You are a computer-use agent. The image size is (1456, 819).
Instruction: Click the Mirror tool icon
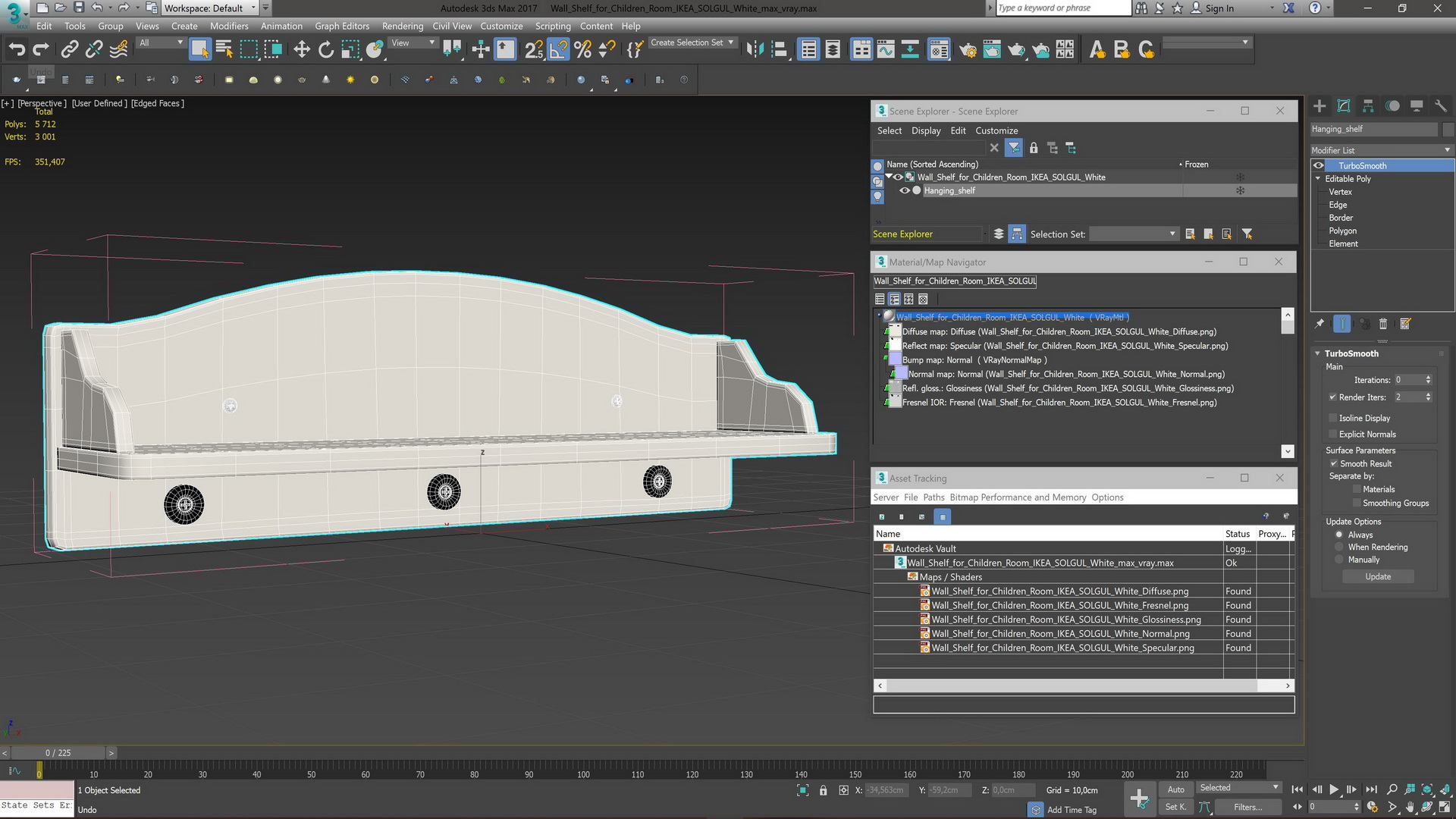point(755,50)
